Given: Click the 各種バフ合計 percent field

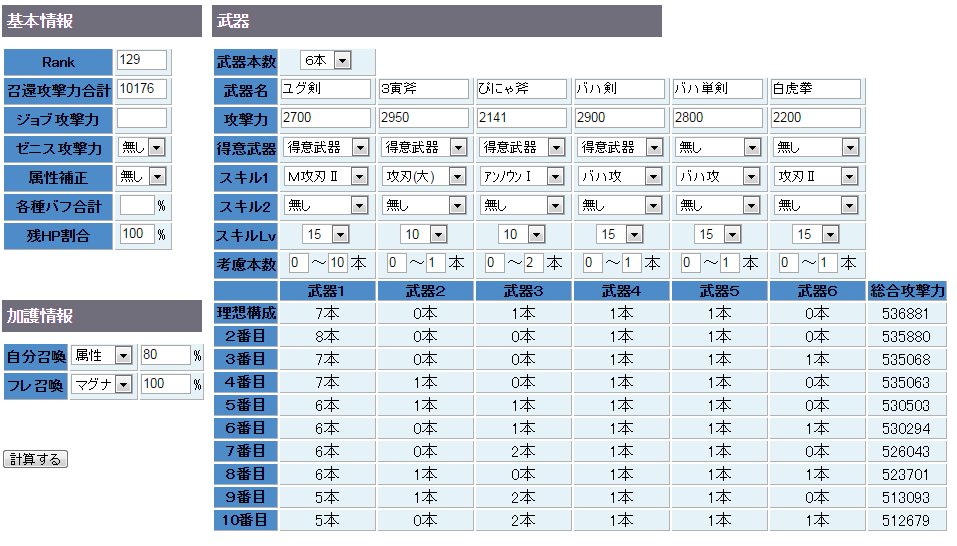Looking at the screenshot, I should click(137, 206).
